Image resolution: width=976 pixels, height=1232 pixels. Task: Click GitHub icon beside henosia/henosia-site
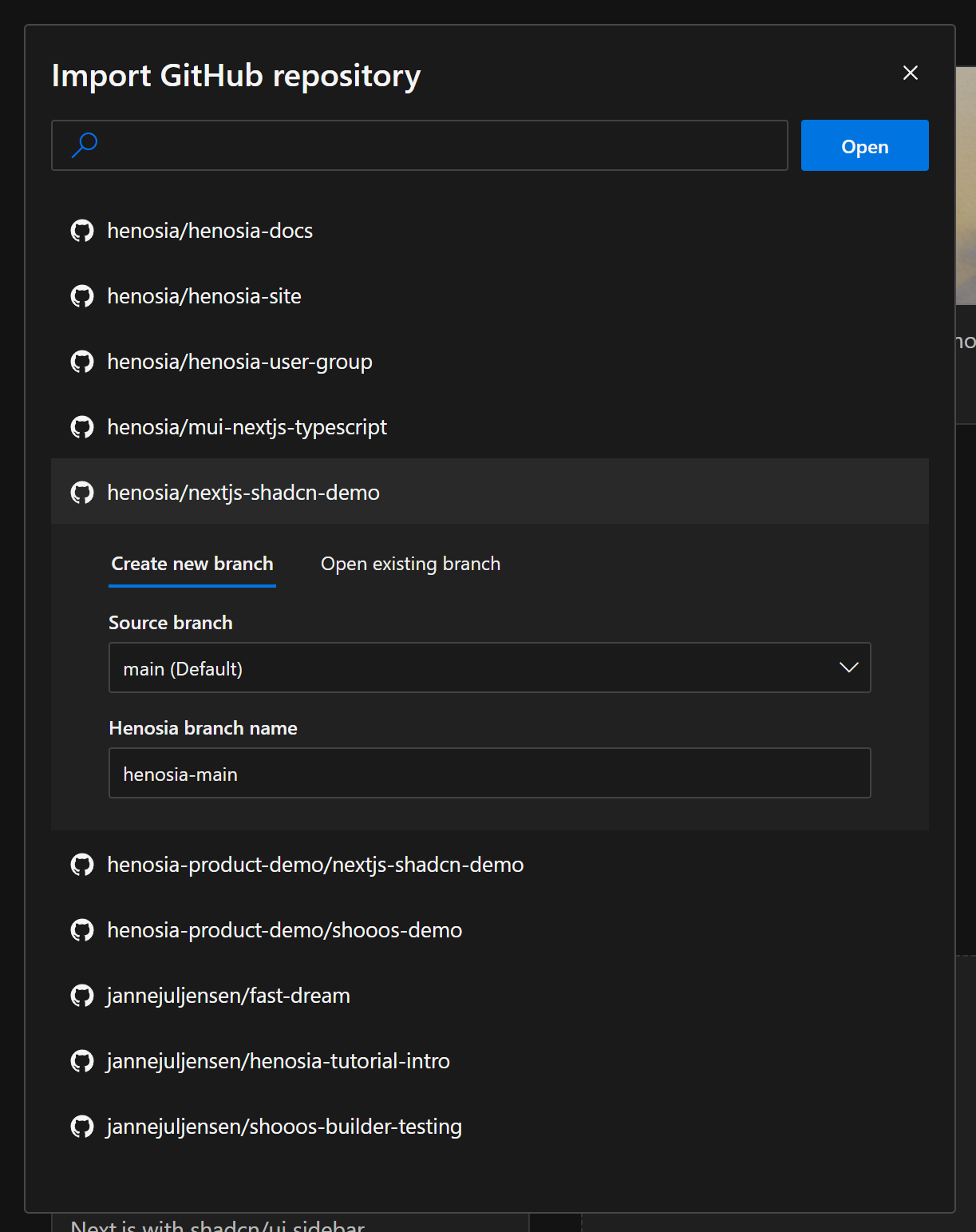tap(82, 296)
